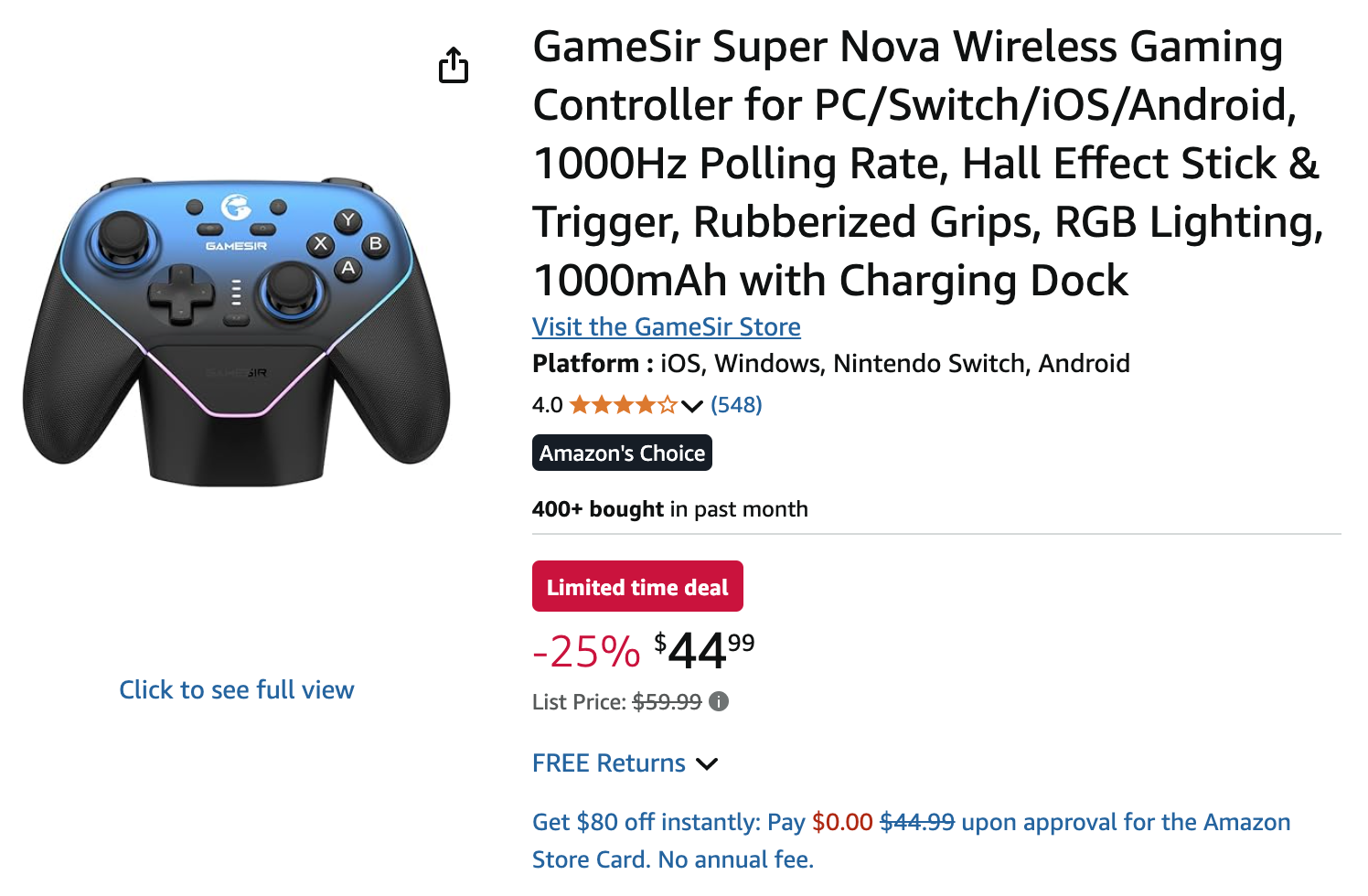Click the -25% discount label
Screen dimensions: 1368x896
pyautogui.click(x=586, y=652)
